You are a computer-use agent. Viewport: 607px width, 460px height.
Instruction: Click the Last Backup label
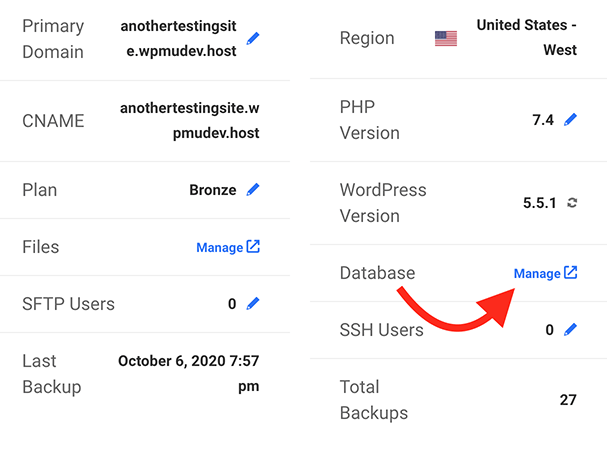coord(52,374)
